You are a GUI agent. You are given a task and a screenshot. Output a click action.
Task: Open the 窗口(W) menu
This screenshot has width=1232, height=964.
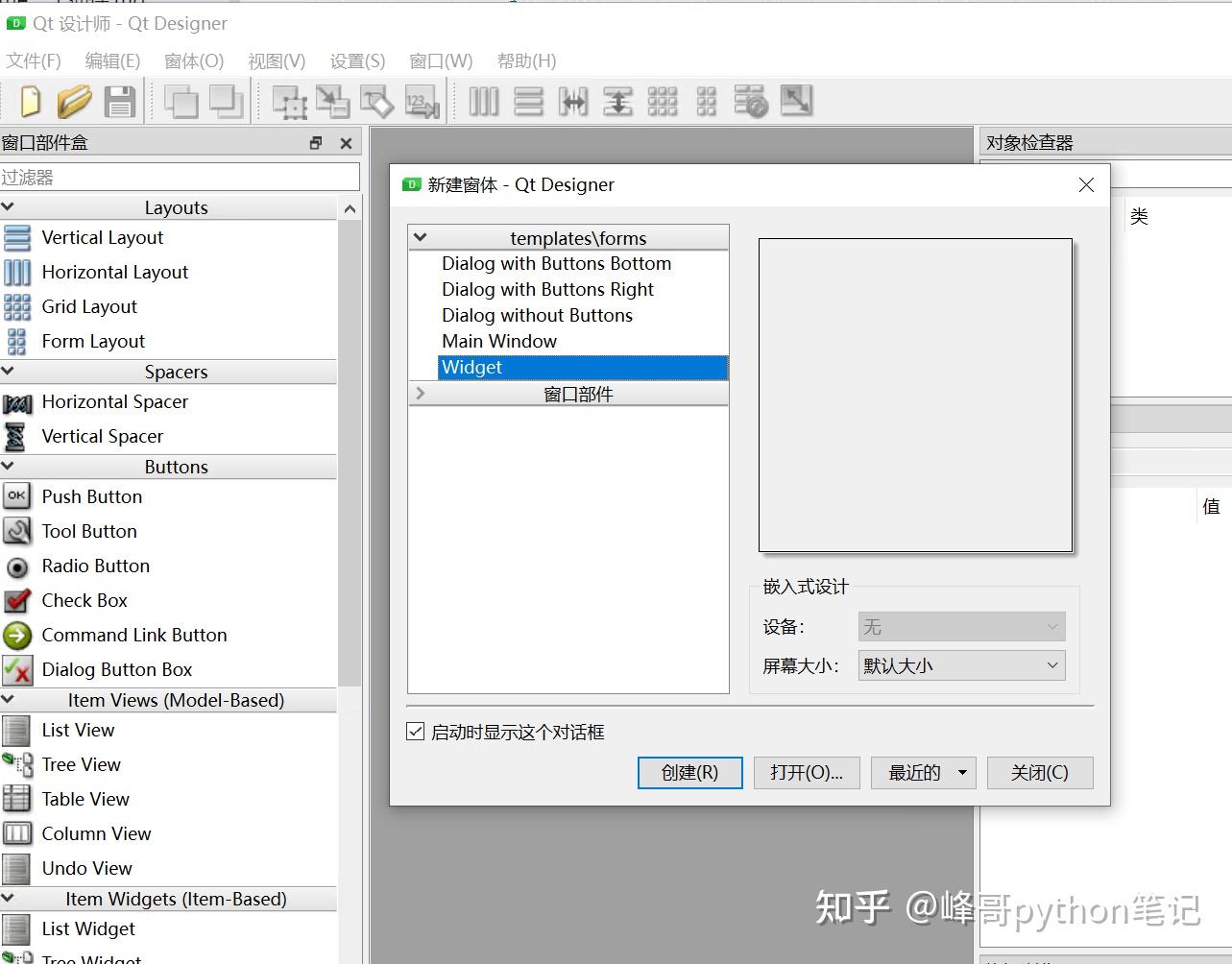pyautogui.click(x=440, y=60)
